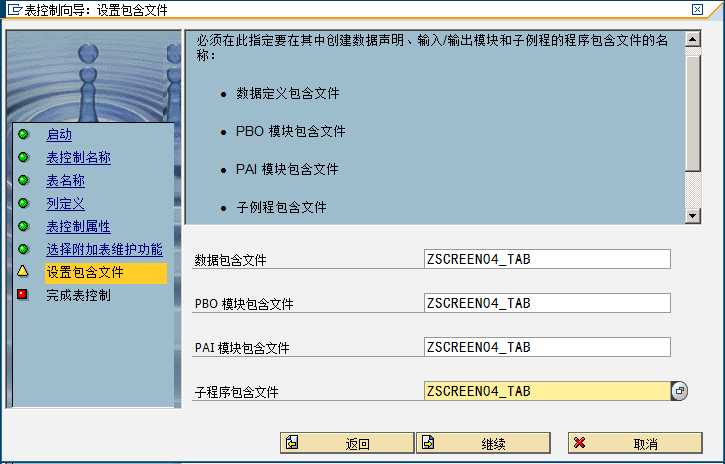This screenshot has height=464, width=725.
Task: Click the green icon beside 选择附加表维护功能
Action: coord(23,249)
